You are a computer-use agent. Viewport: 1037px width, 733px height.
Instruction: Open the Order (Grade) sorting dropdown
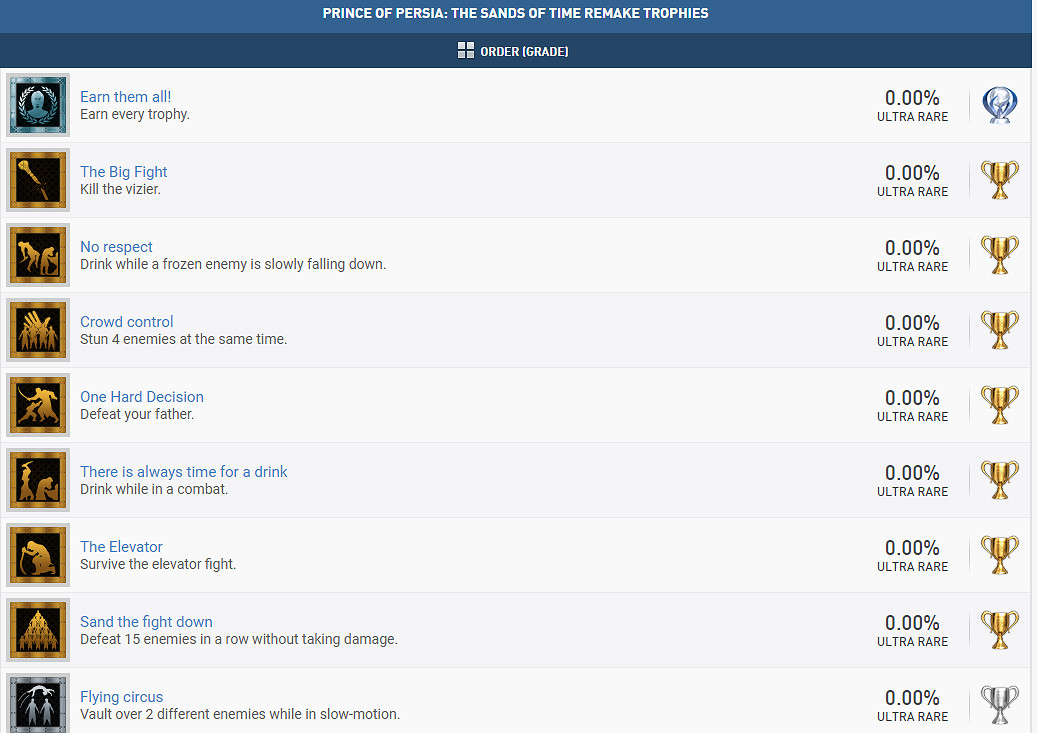point(524,51)
